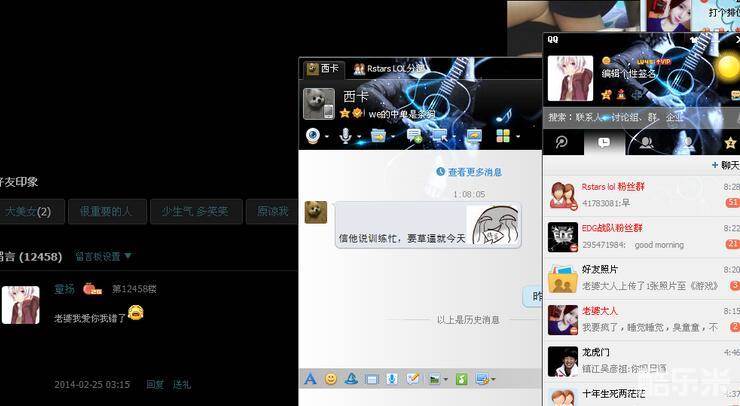This screenshot has width=740, height=406.
Task: Click the 大美女(2) impression tag
Action: [x=33, y=211]
